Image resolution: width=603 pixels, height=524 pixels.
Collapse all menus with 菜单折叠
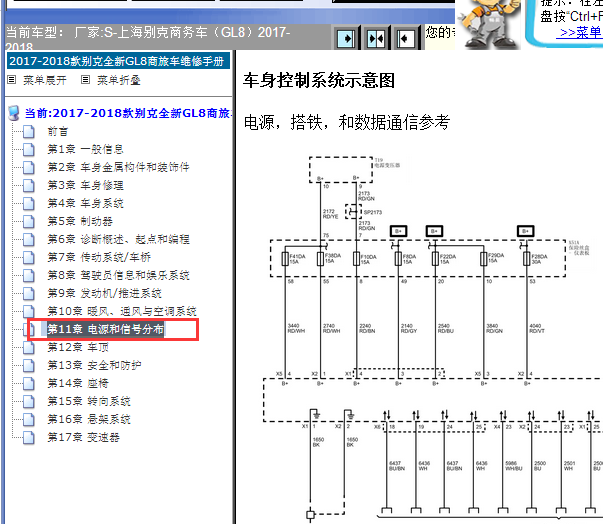[x=118, y=80]
